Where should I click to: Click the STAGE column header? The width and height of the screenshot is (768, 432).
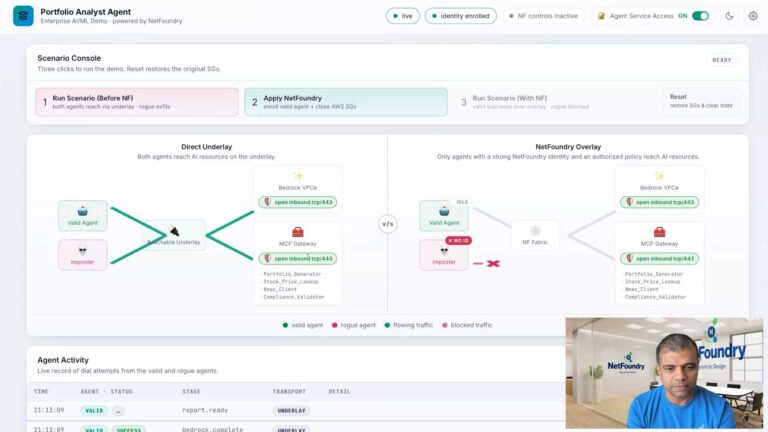tap(191, 392)
